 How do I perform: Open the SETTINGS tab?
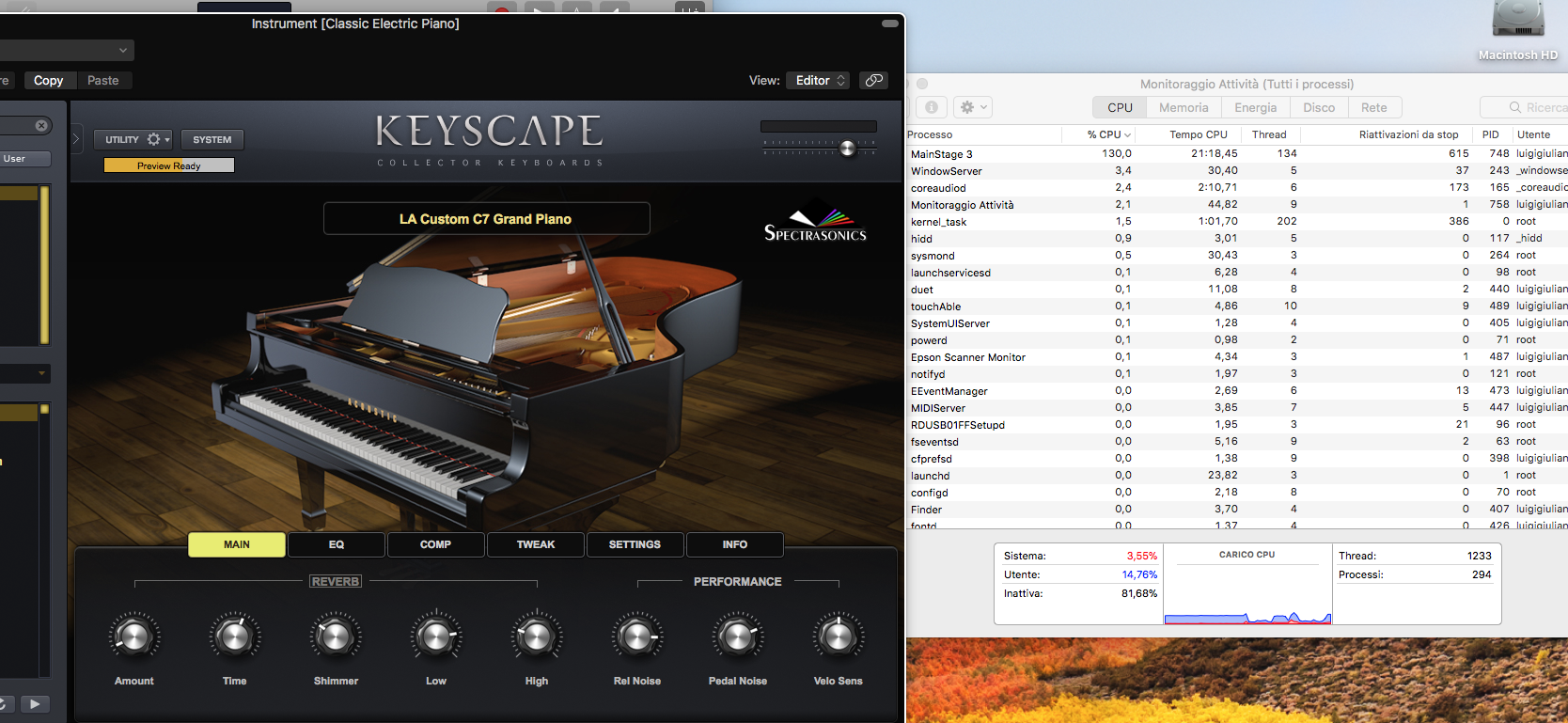tap(635, 544)
